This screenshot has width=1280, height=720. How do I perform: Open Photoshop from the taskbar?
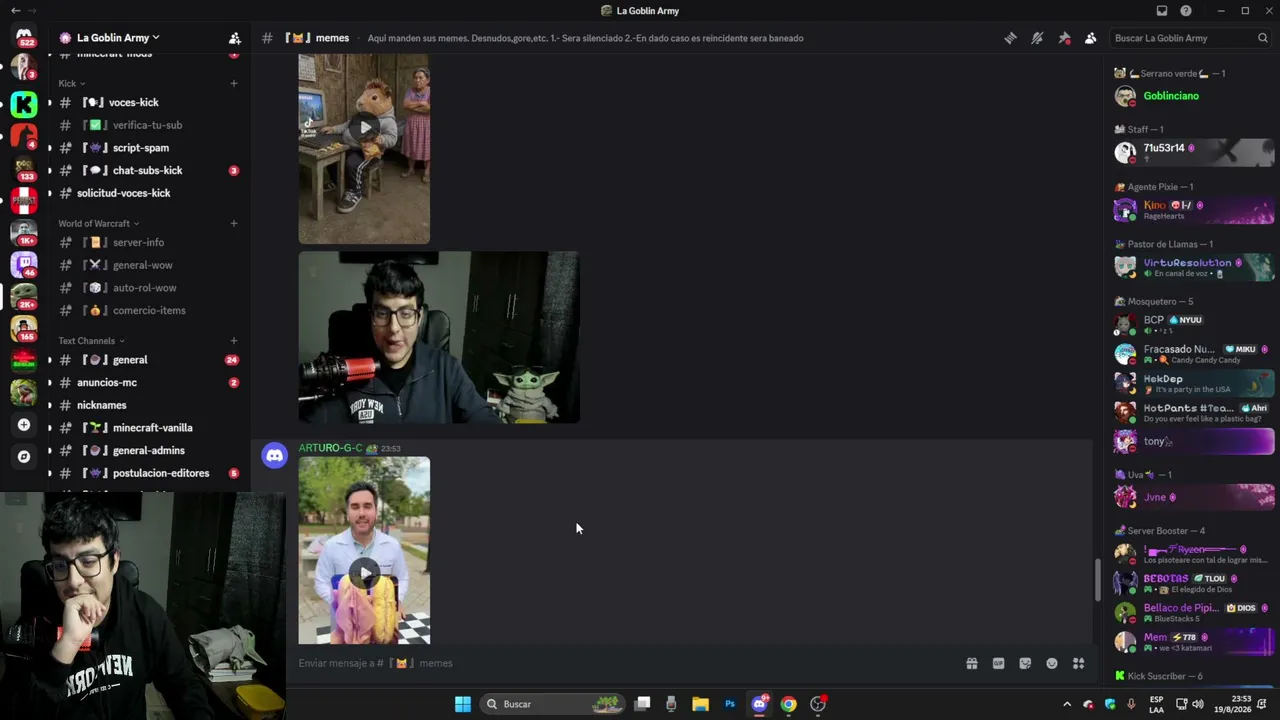pyautogui.click(x=730, y=704)
